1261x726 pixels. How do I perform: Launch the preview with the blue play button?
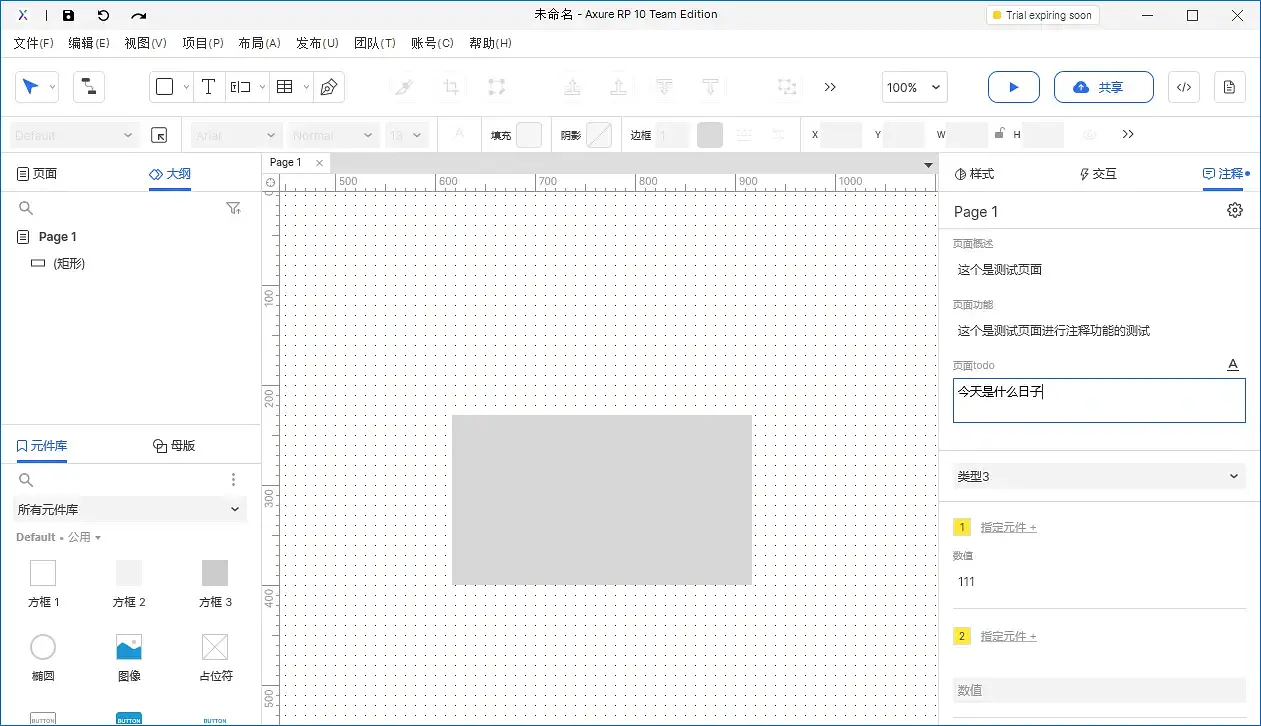(x=1013, y=87)
